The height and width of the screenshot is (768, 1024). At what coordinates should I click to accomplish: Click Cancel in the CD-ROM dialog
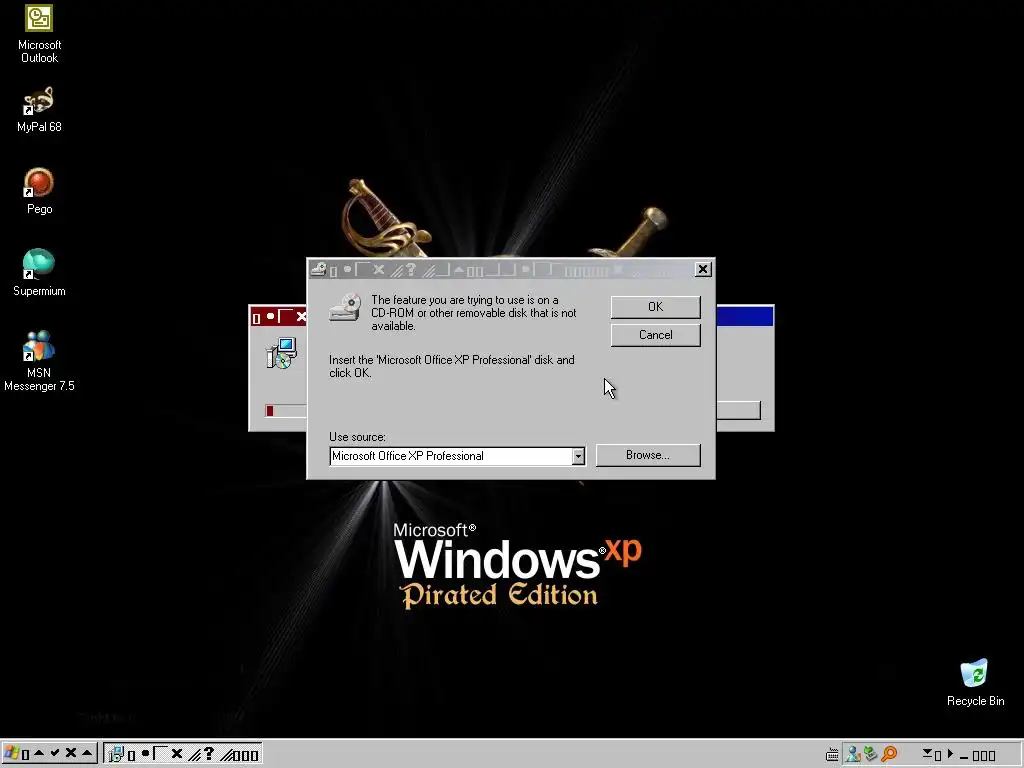click(x=656, y=335)
